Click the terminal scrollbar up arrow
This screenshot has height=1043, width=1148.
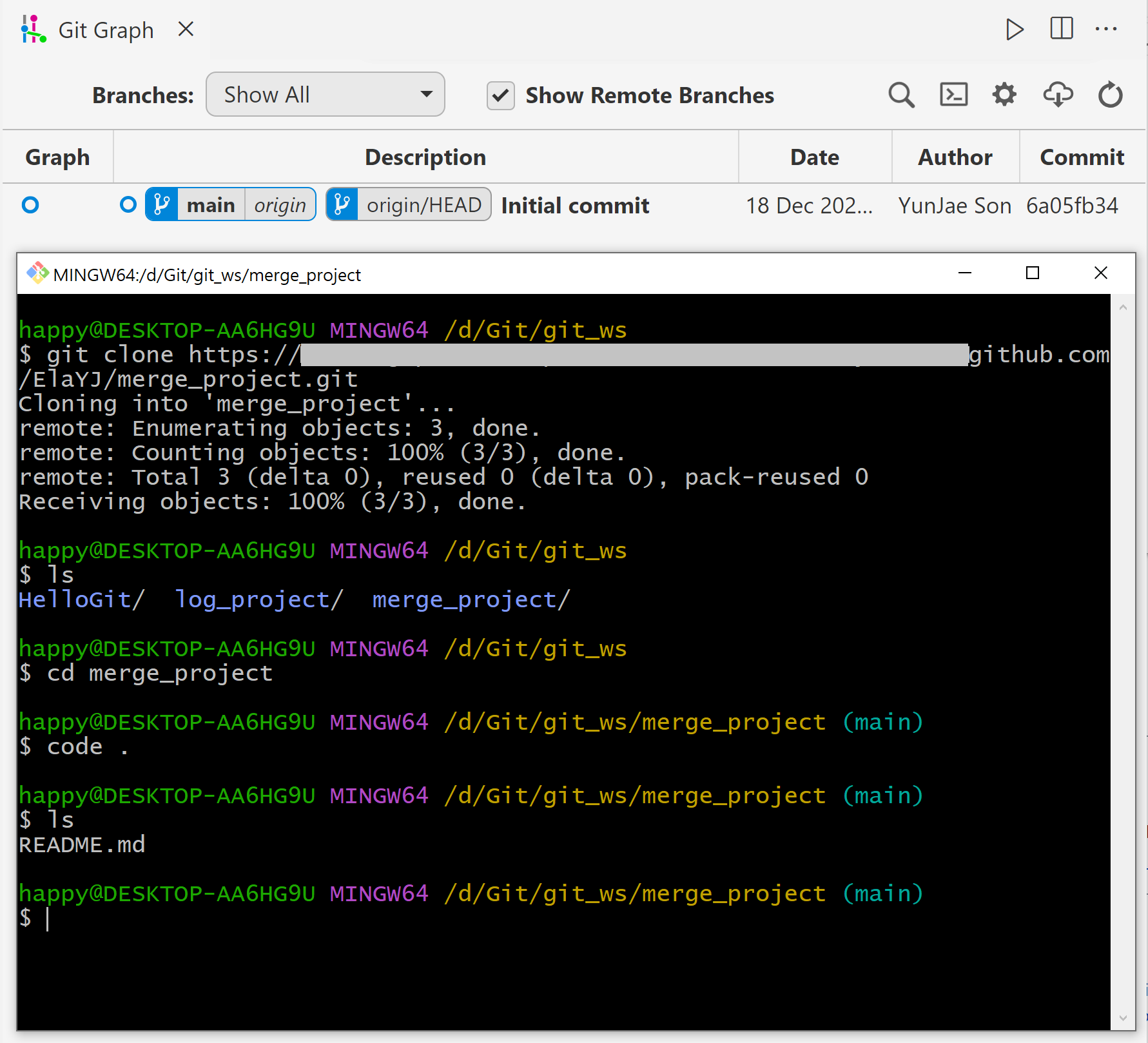coord(1123,307)
